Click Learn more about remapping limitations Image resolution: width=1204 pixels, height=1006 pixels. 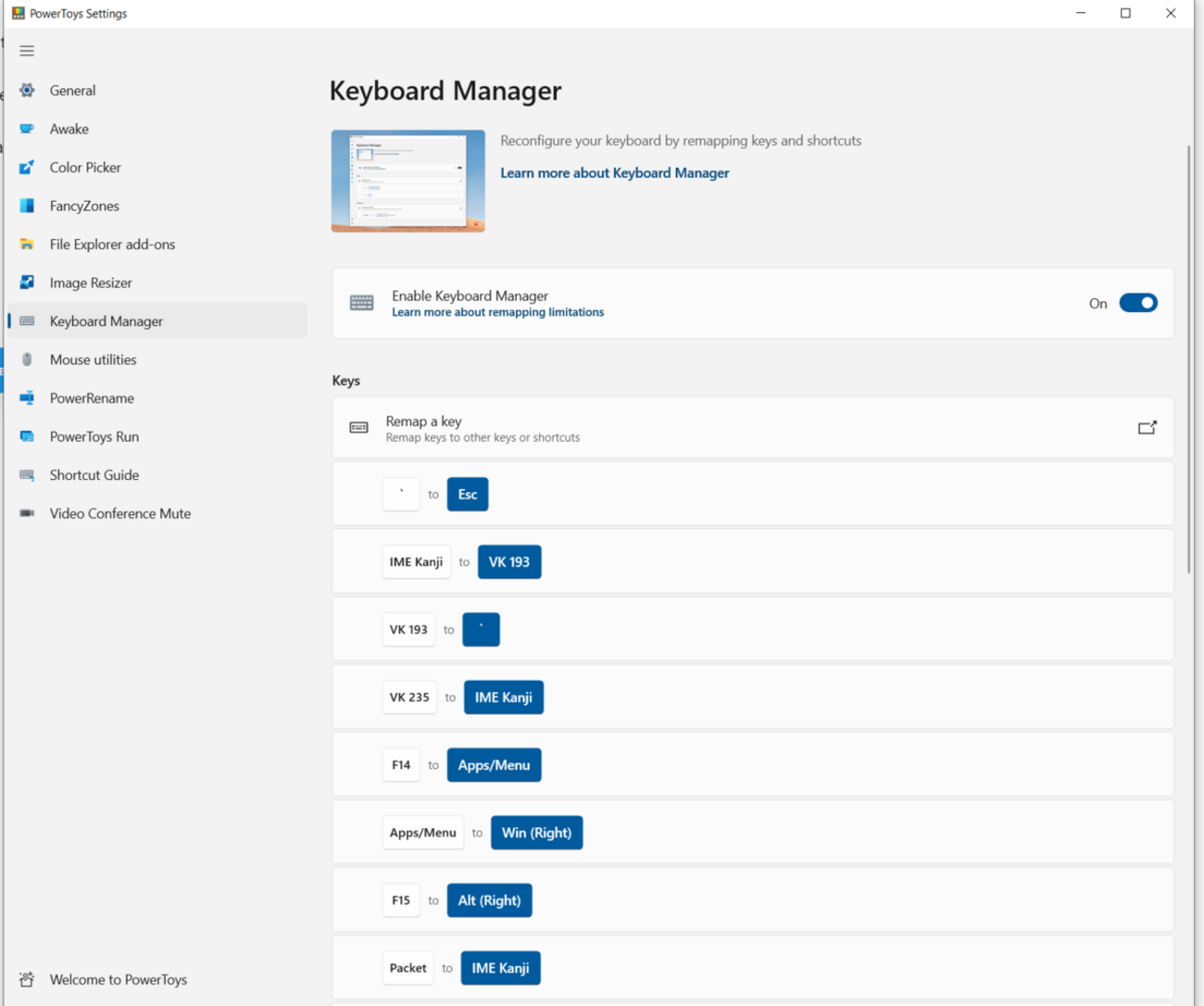coord(497,313)
